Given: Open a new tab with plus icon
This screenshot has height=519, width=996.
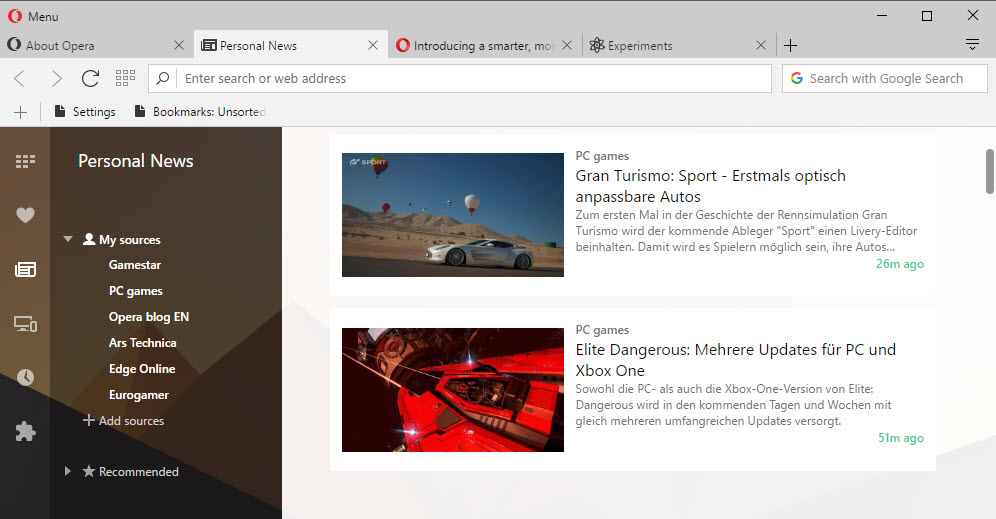Looking at the screenshot, I should 790,45.
